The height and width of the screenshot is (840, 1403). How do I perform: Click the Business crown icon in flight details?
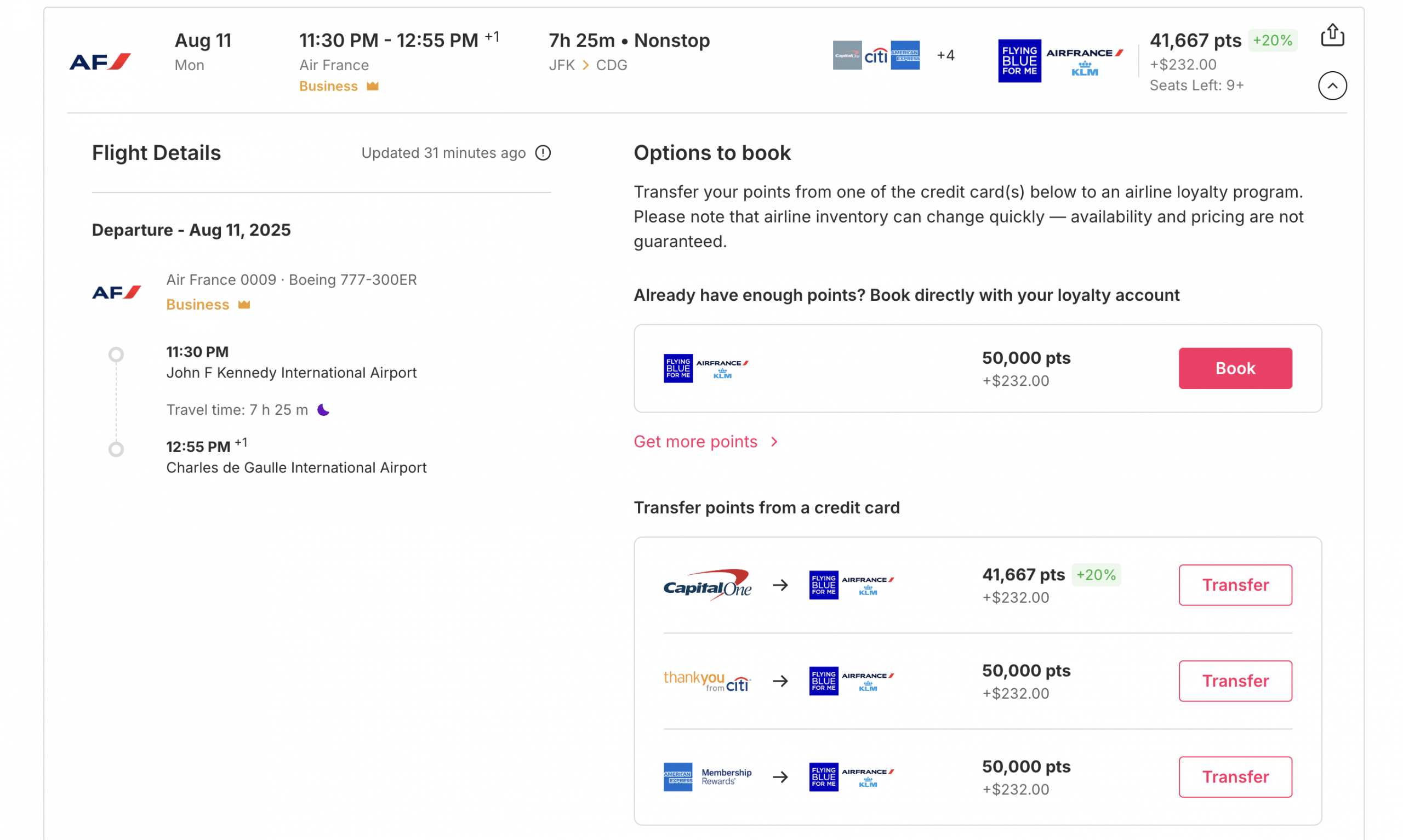point(244,305)
